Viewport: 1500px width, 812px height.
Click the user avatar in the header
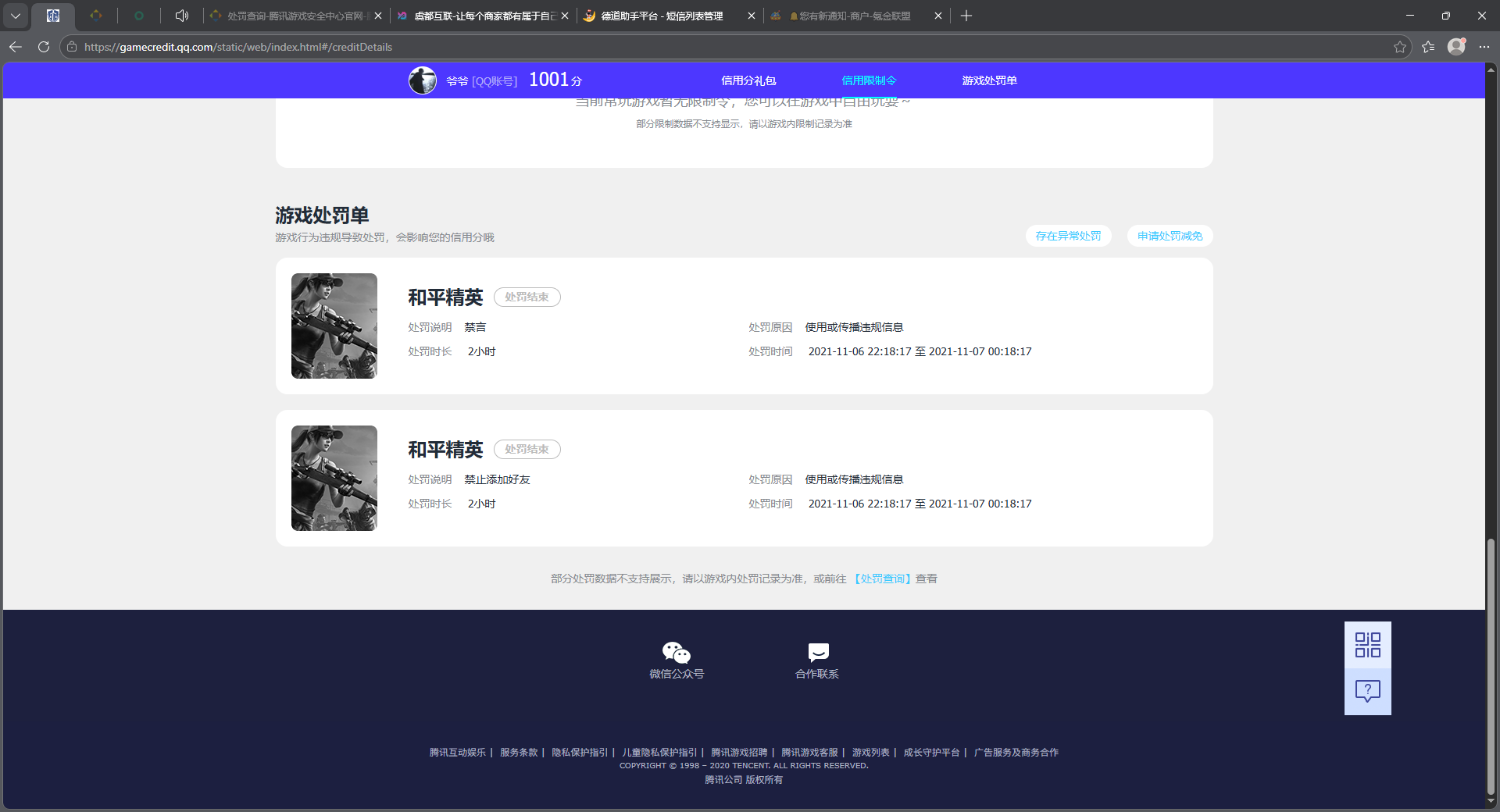point(423,80)
